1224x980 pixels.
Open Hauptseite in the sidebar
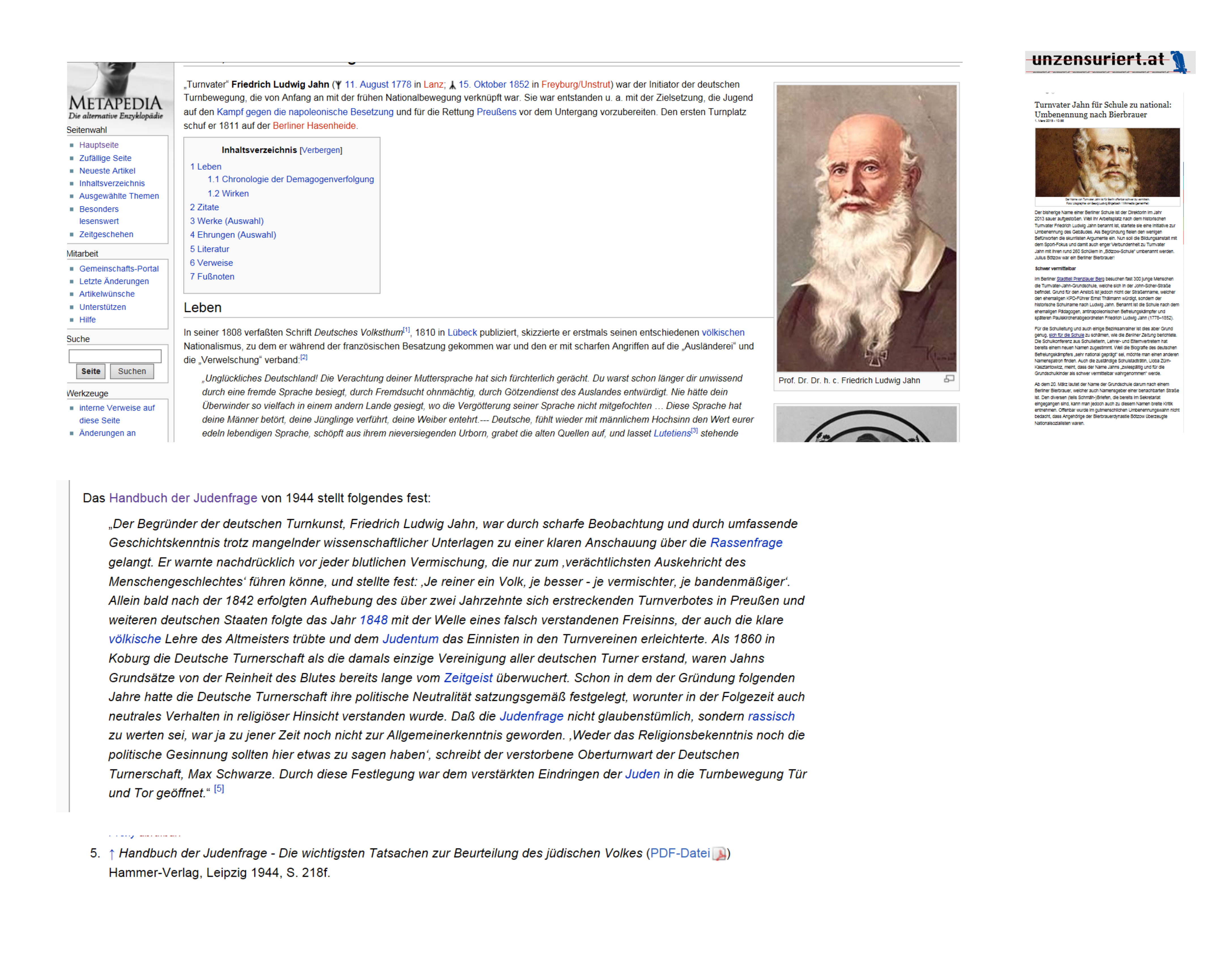tap(99, 145)
